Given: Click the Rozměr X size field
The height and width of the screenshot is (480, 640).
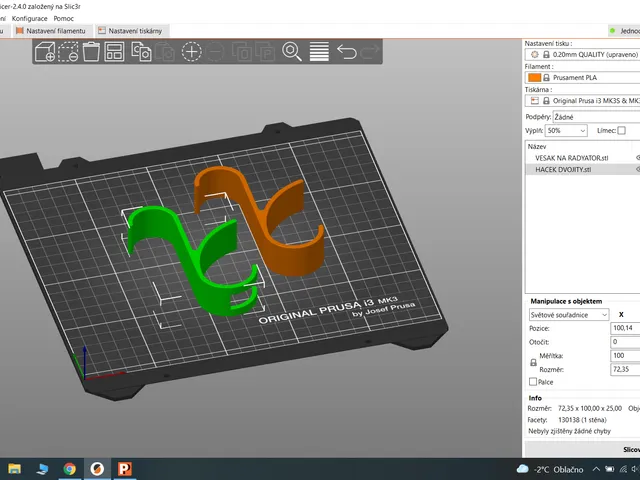Looking at the screenshot, I should (x=625, y=369).
